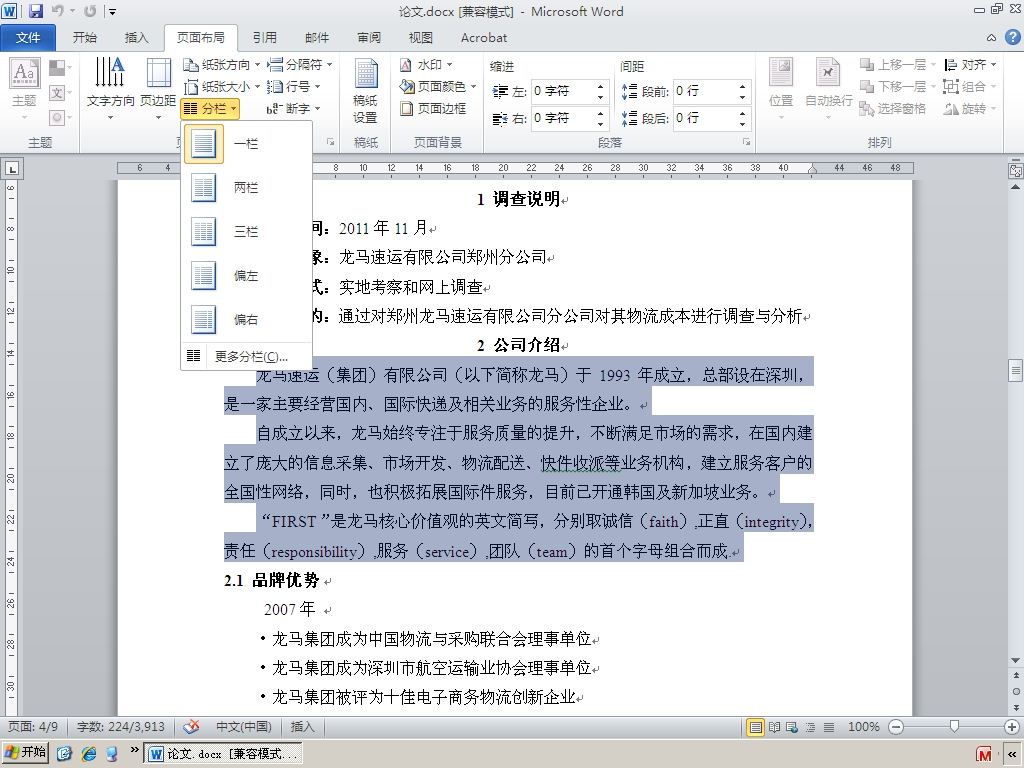Open Rotate (旋转) dropdown
Image resolution: width=1024 pixels, height=768 pixels.
pos(970,108)
